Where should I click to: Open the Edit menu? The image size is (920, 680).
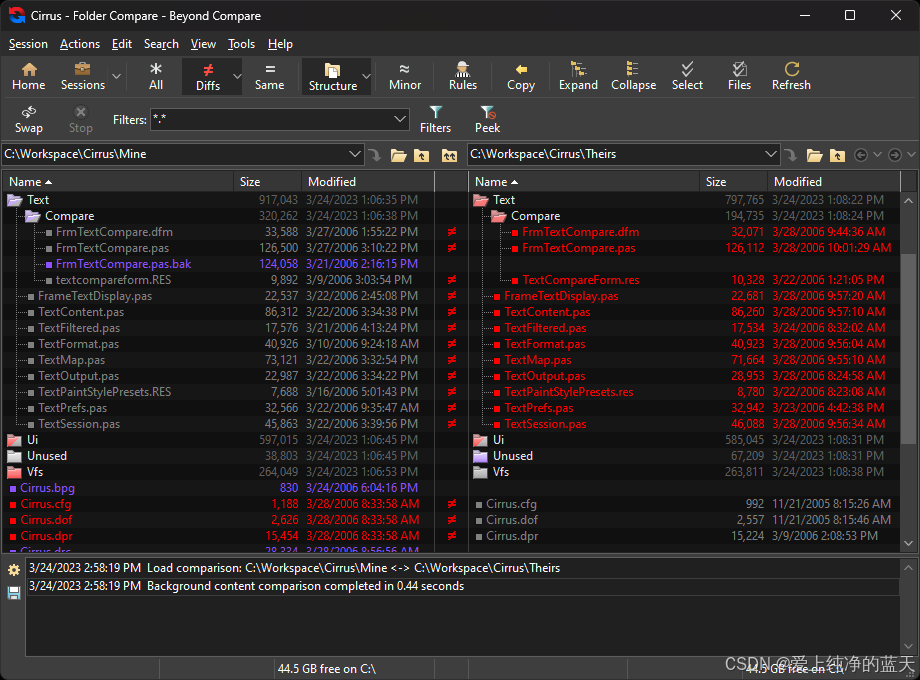pyautogui.click(x=122, y=44)
